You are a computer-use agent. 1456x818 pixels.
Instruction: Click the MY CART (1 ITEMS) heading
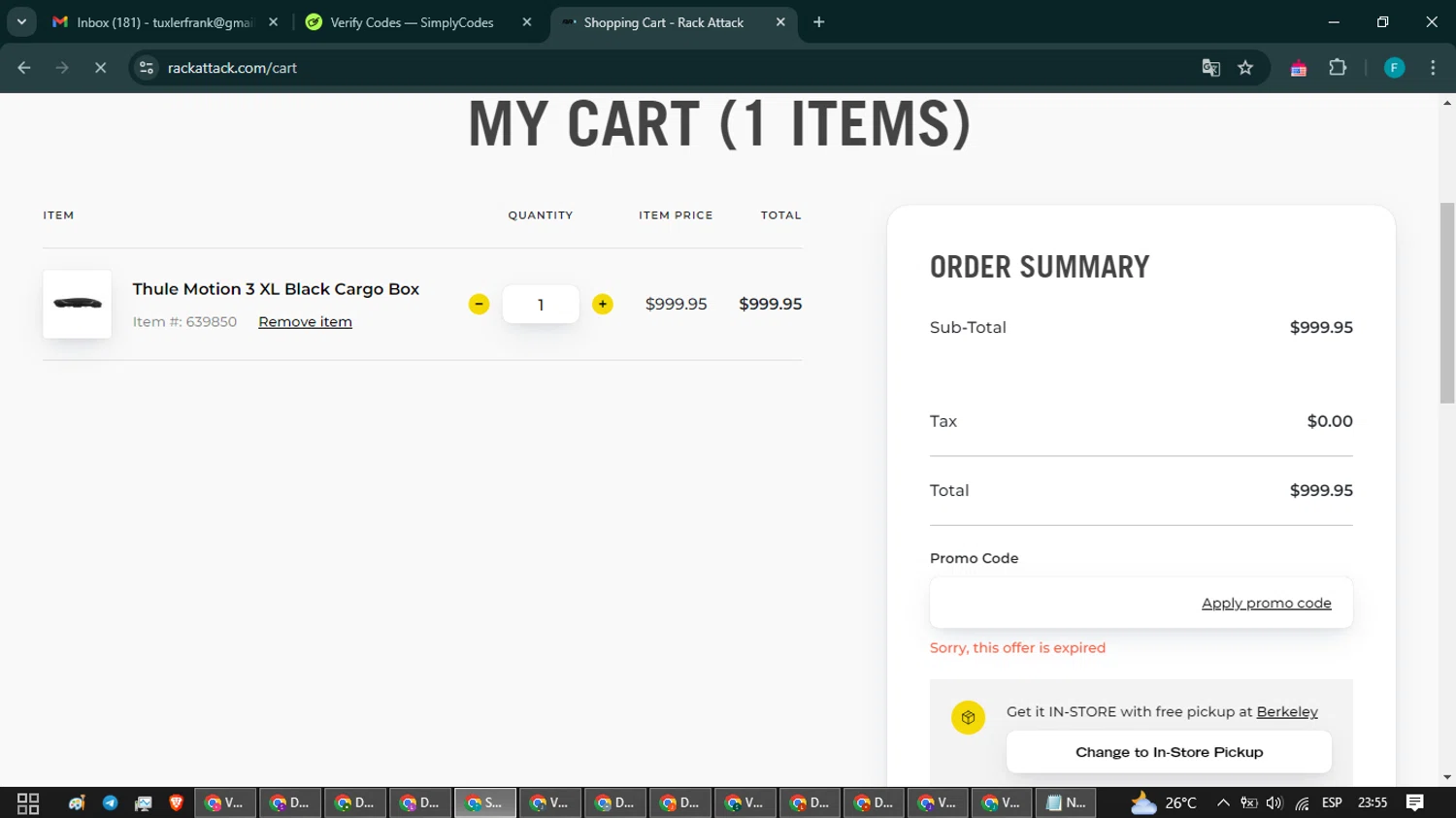(719, 123)
